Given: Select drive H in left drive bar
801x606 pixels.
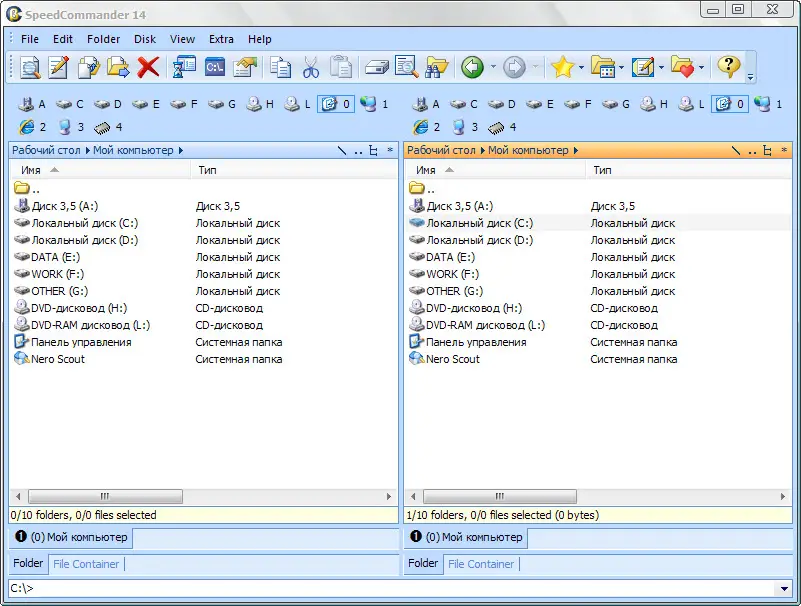Looking at the screenshot, I should point(260,104).
